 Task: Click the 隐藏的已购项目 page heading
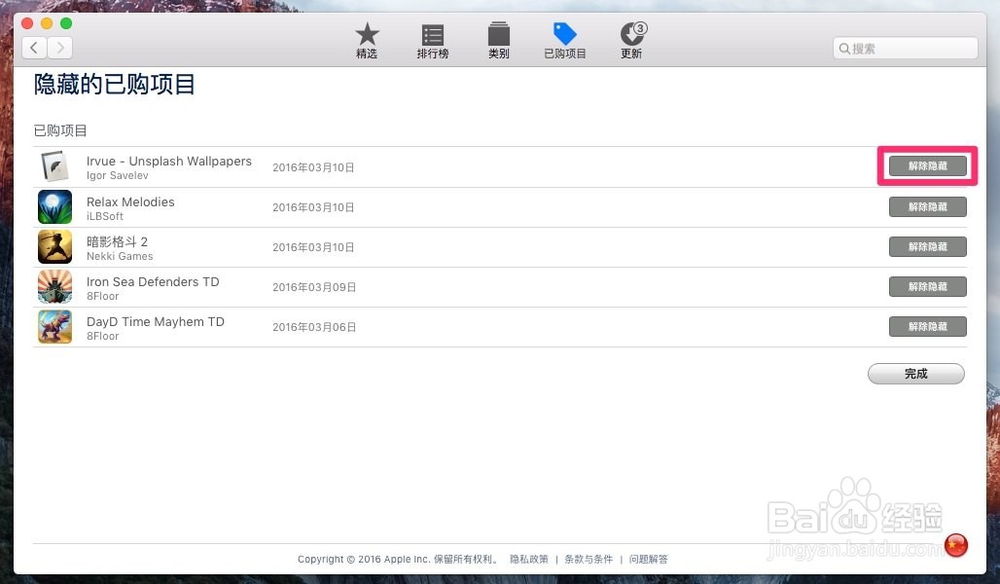(114, 84)
